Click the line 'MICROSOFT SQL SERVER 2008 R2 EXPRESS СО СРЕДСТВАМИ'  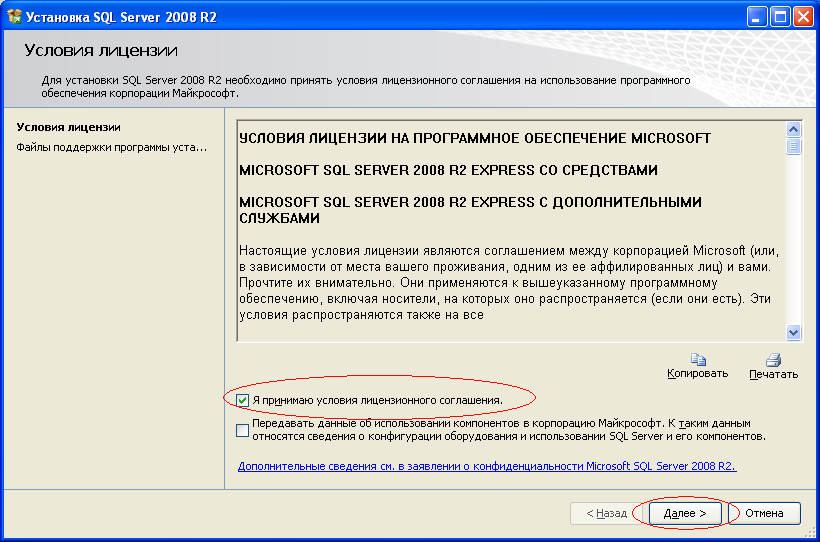[x=448, y=171]
